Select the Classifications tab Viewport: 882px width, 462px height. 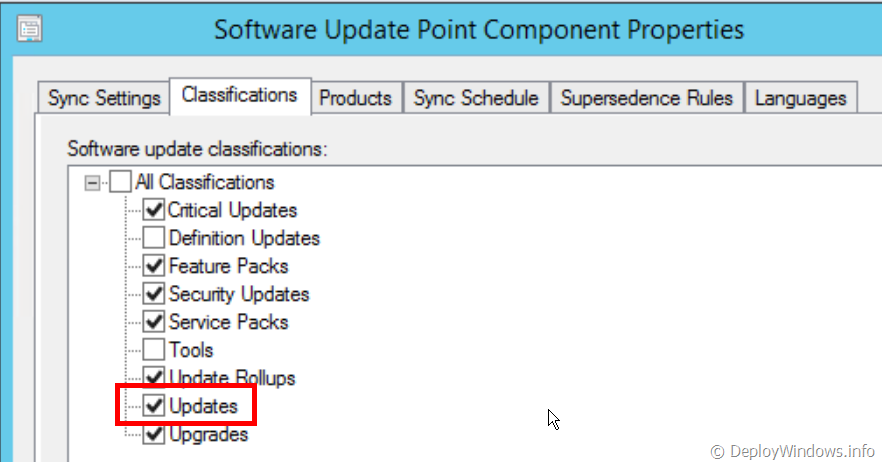pos(240,96)
